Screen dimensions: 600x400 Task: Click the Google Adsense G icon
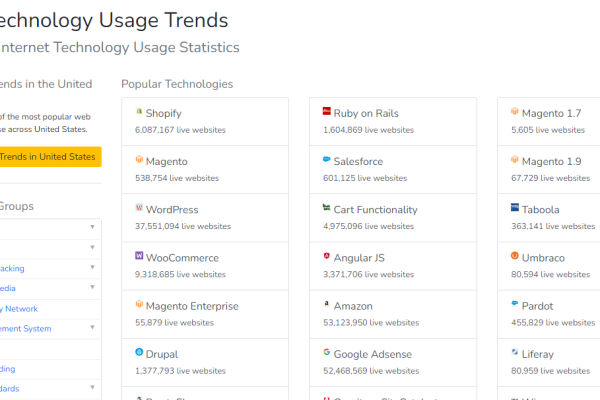click(326, 352)
